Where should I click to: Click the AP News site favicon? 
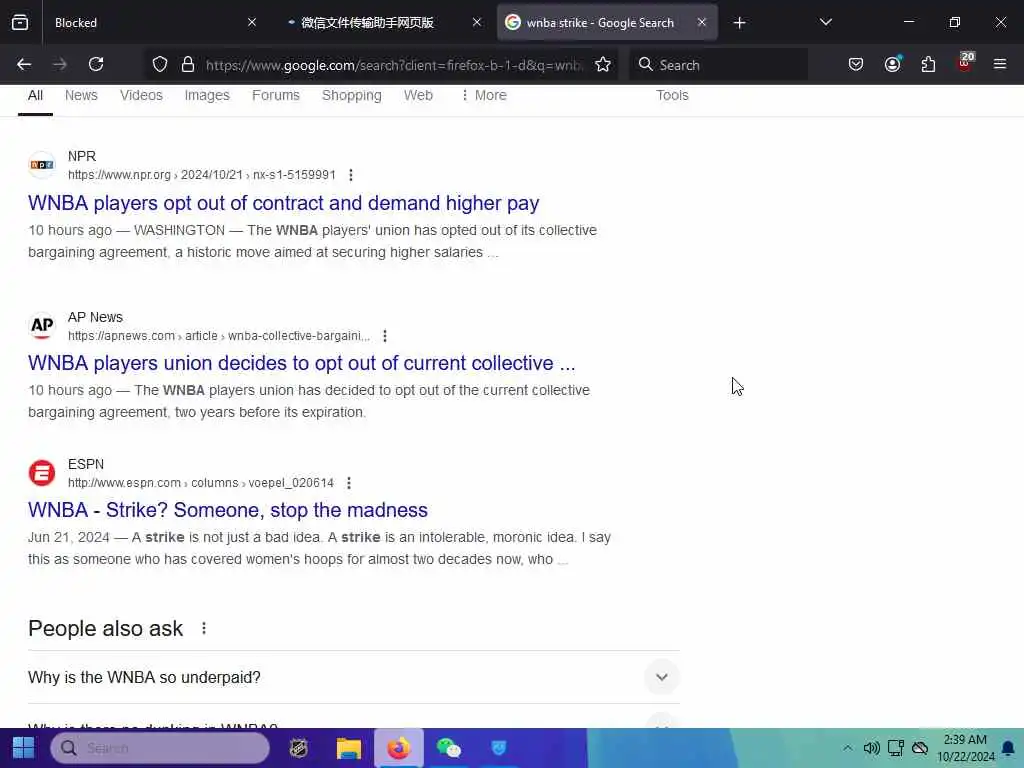(42, 325)
